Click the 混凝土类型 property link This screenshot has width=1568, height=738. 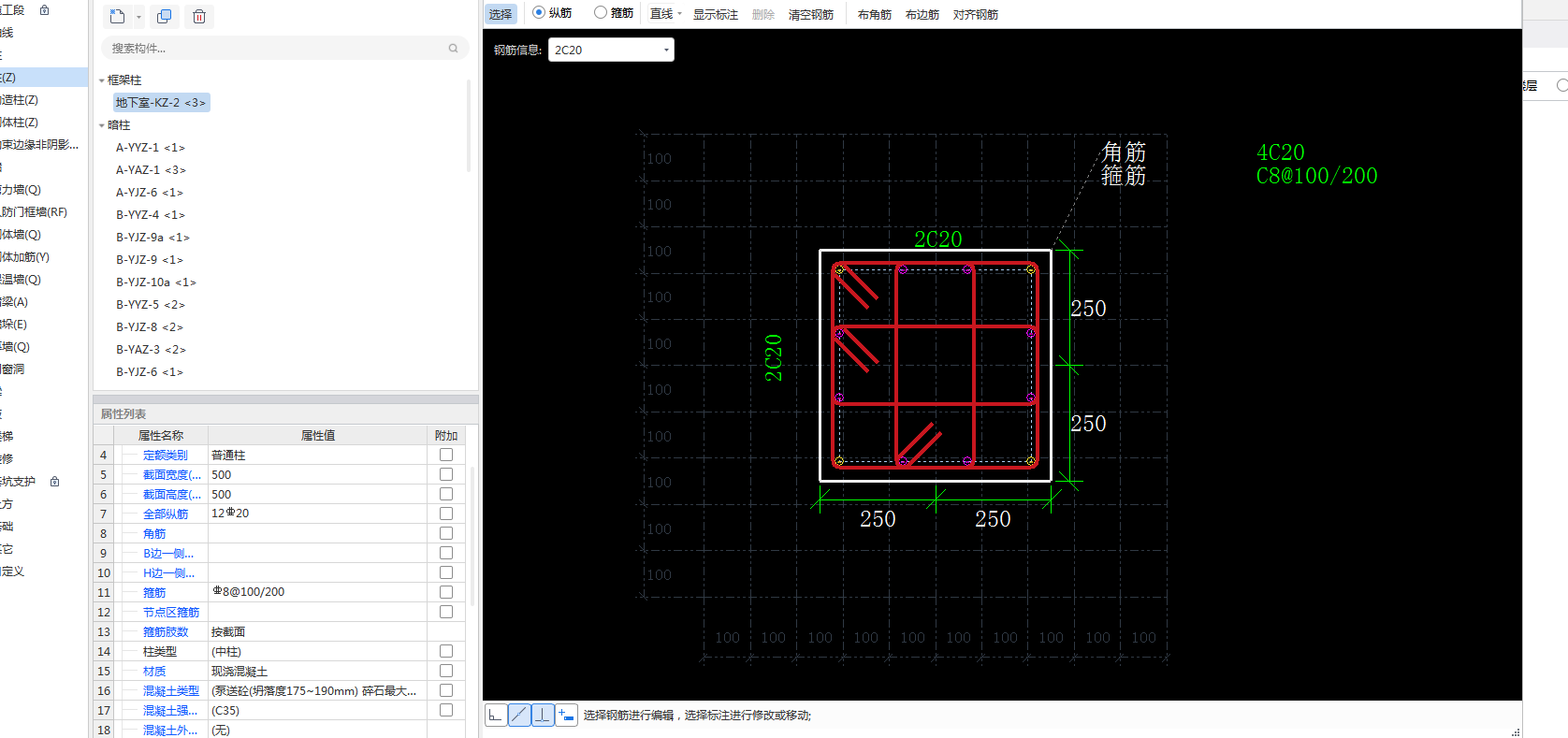coord(171,691)
